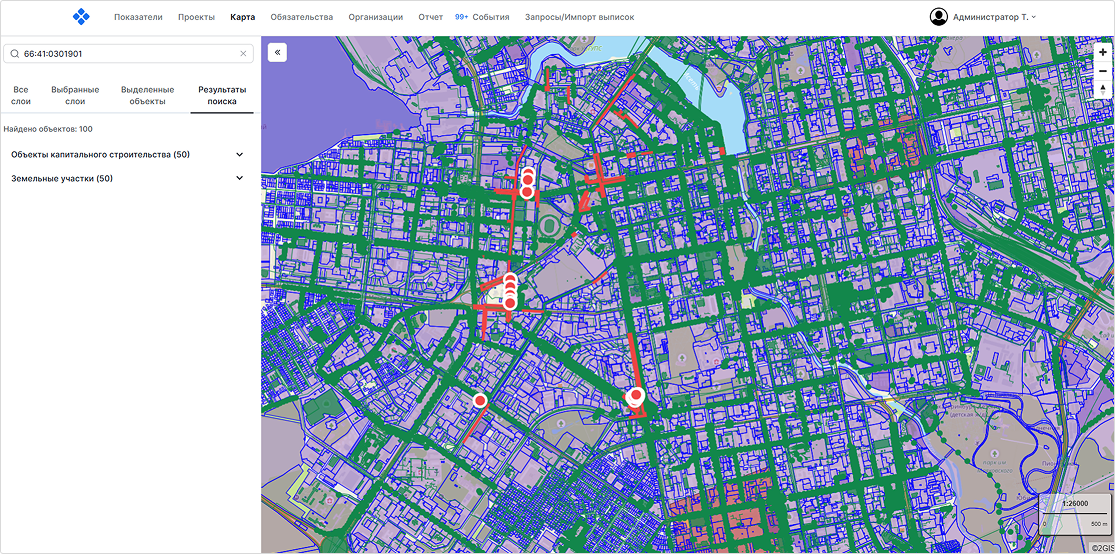Click the search magnifier icon

pyautogui.click(x=14, y=53)
